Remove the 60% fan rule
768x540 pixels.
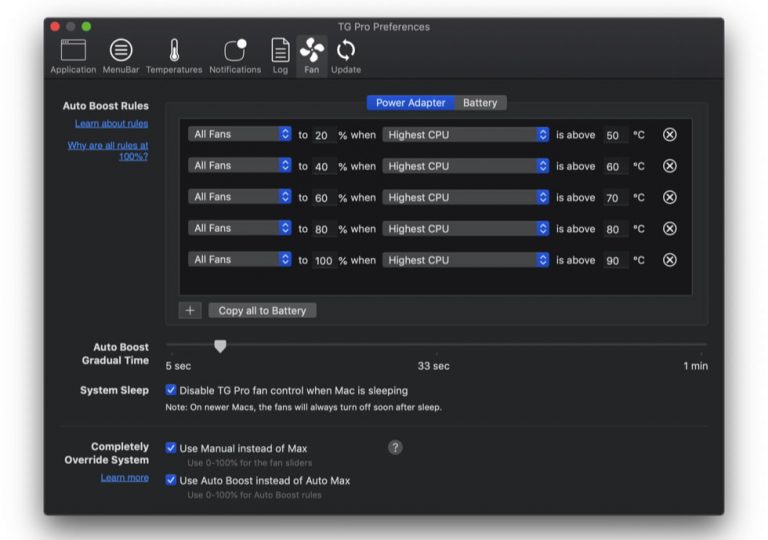(x=670, y=197)
